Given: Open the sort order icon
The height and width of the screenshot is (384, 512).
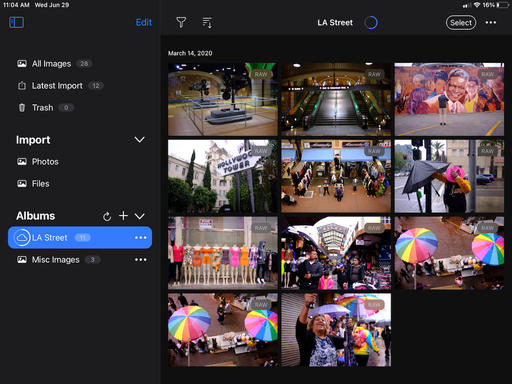Looking at the screenshot, I should point(207,23).
